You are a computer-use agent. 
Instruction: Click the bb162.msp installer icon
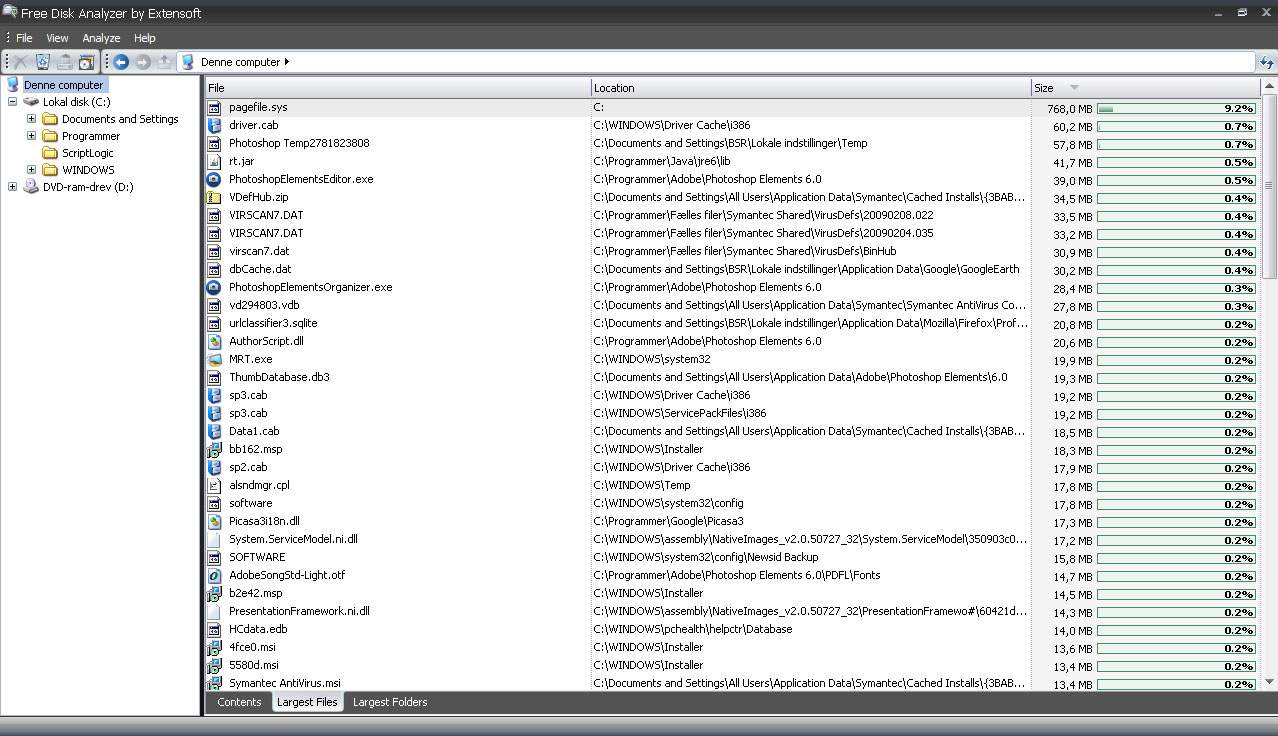tap(214, 449)
